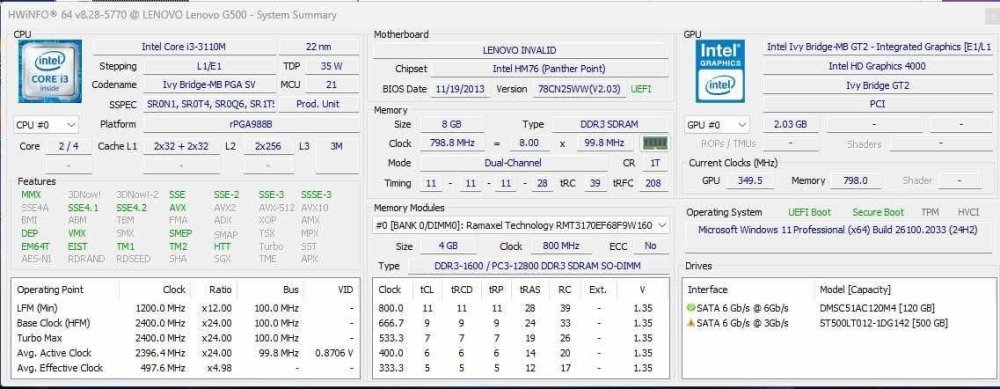Click the 666.7 clock row in timings table
The image size is (1000, 389).
tap(520, 323)
